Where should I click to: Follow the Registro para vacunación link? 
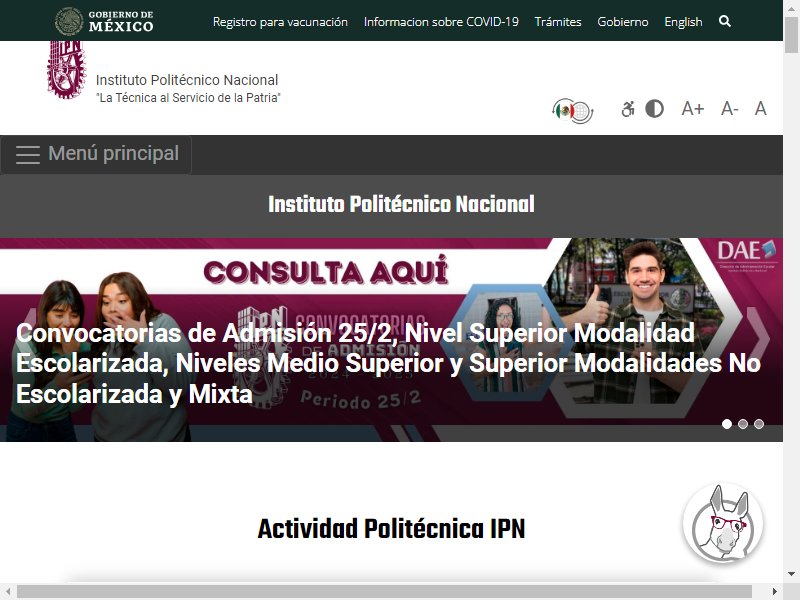280,22
